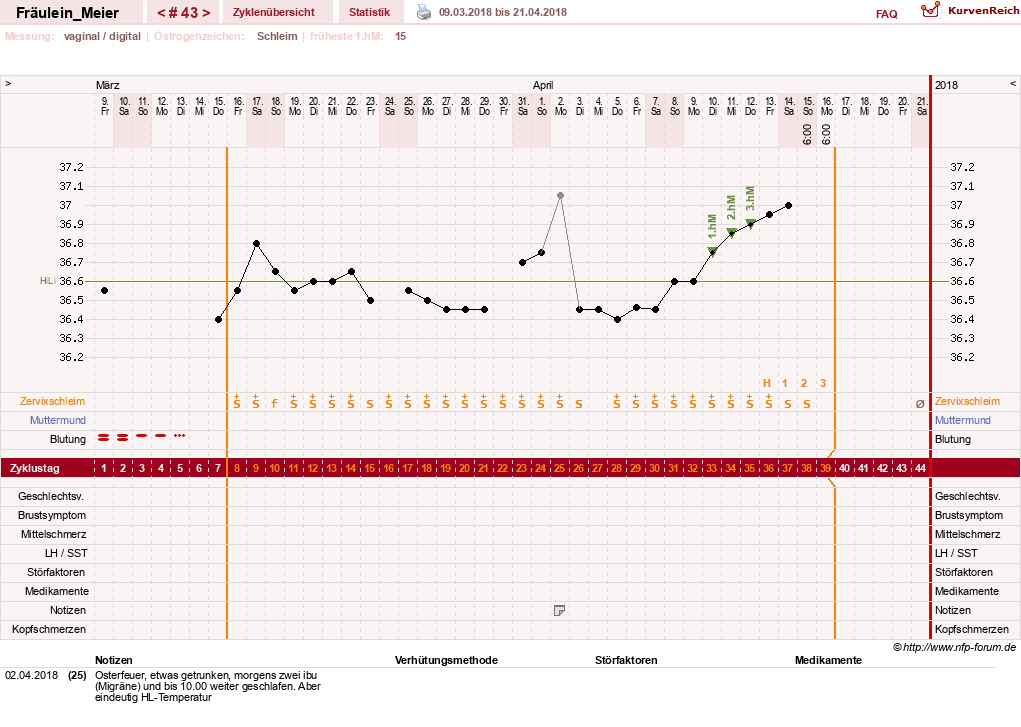Image resolution: width=1021 pixels, height=727 pixels.
Task: Open the Zyklenübersicht tab
Action: click(273, 12)
